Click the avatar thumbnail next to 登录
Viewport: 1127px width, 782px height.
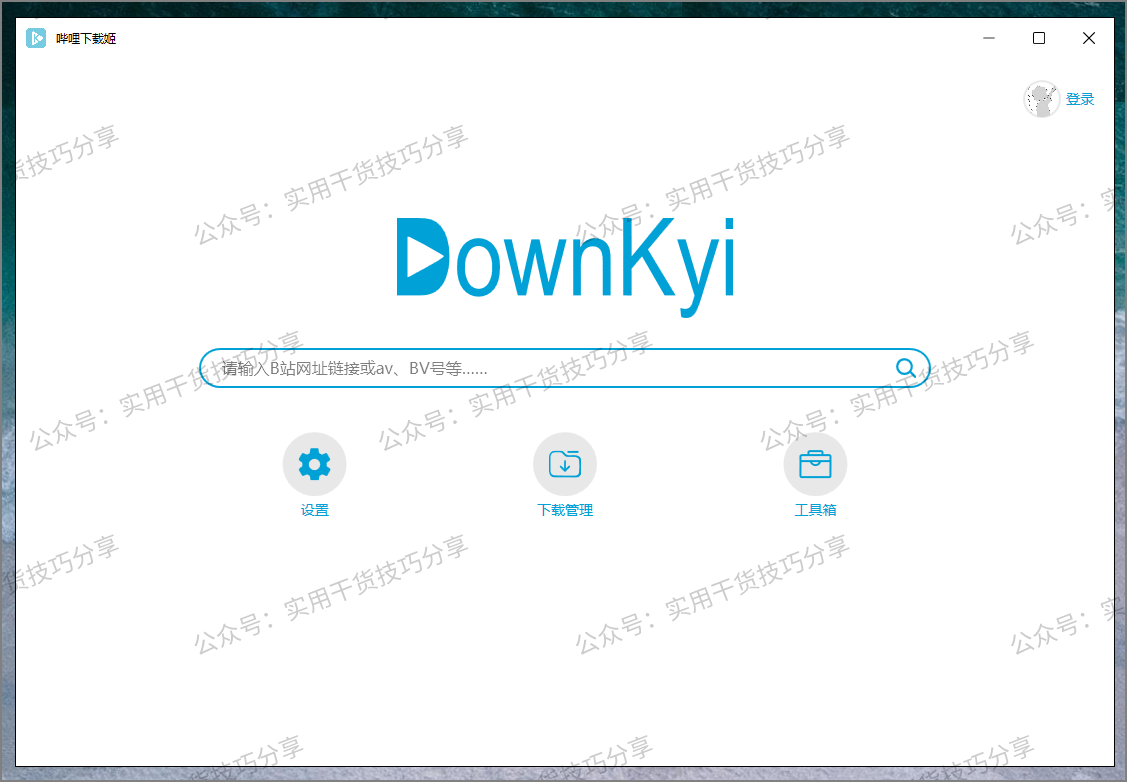coord(1041,99)
